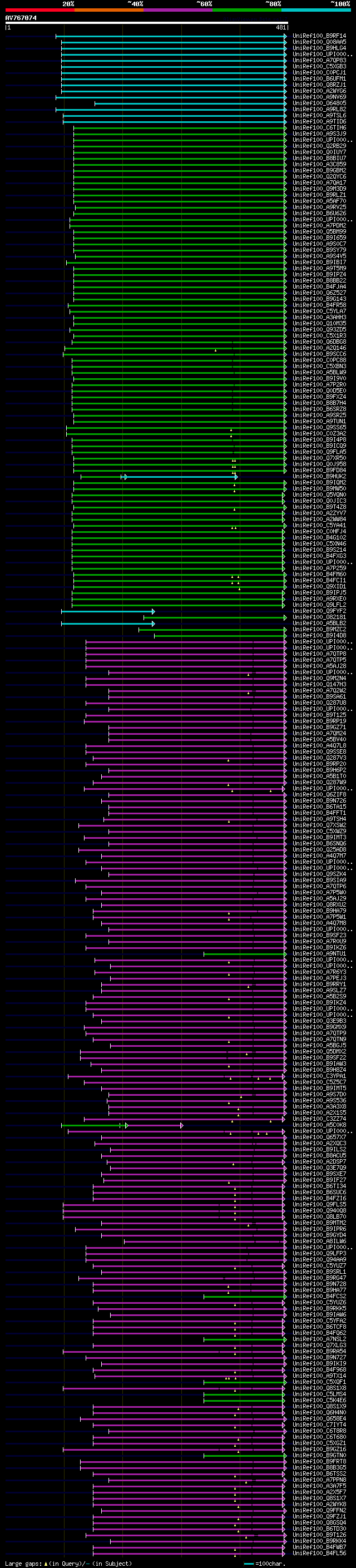Image resolution: width=356 pixels, height=1568 pixels.
Task: Select hit UniRef100_B4FCI1
Action: [319, 580]
